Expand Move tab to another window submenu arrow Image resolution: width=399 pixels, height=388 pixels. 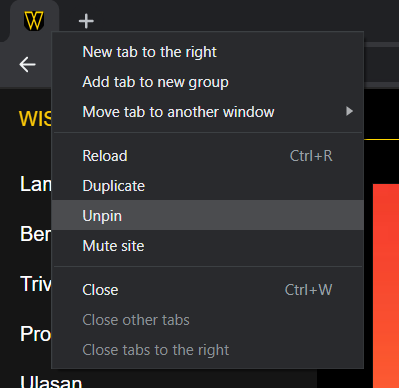pyautogui.click(x=349, y=111)
